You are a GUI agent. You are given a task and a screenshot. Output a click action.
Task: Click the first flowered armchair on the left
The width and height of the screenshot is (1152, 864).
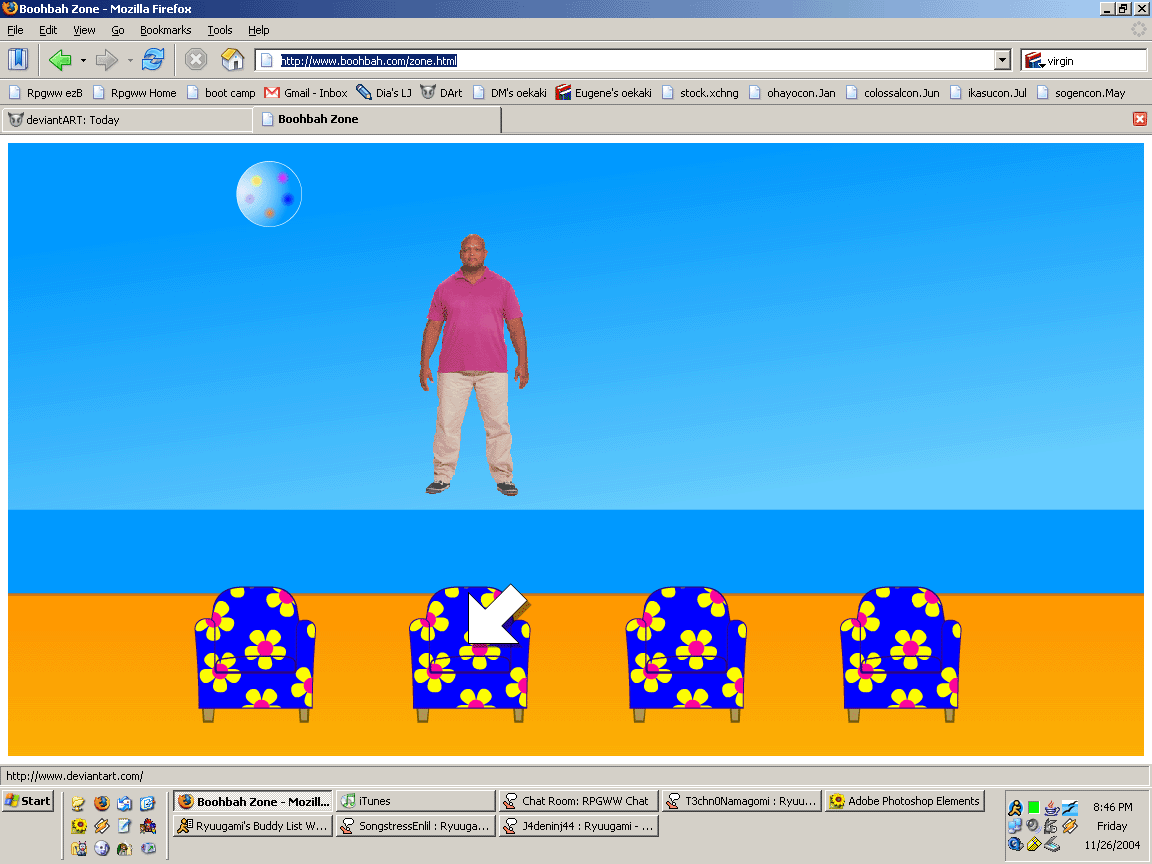255,653
